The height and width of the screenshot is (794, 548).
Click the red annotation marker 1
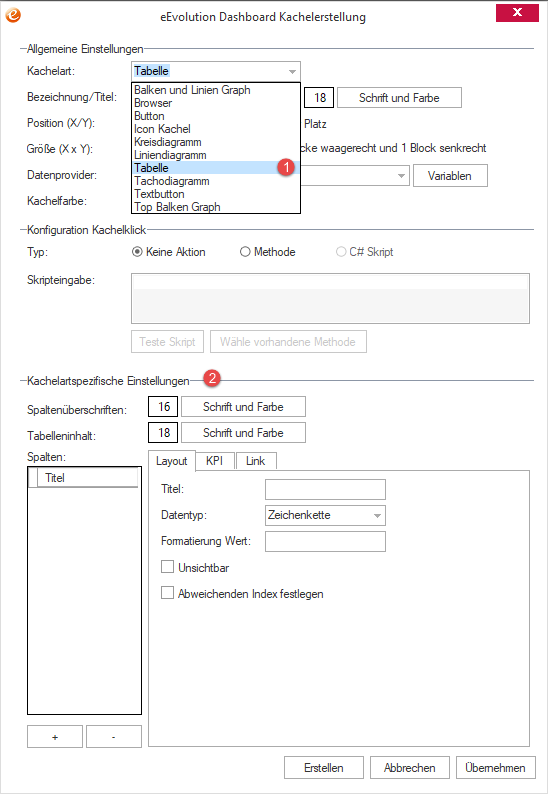286,167
